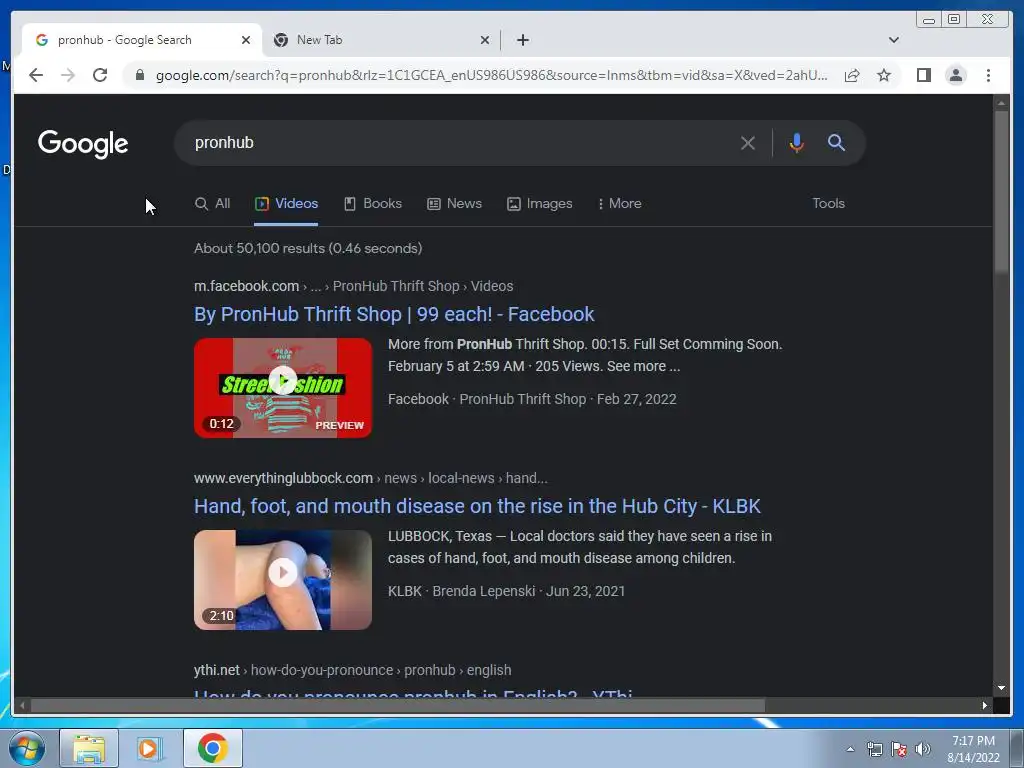Viewport: 1024px width, 768px height.
Task: Show hidden system tray icons
Action: click(x=850, y=749)
